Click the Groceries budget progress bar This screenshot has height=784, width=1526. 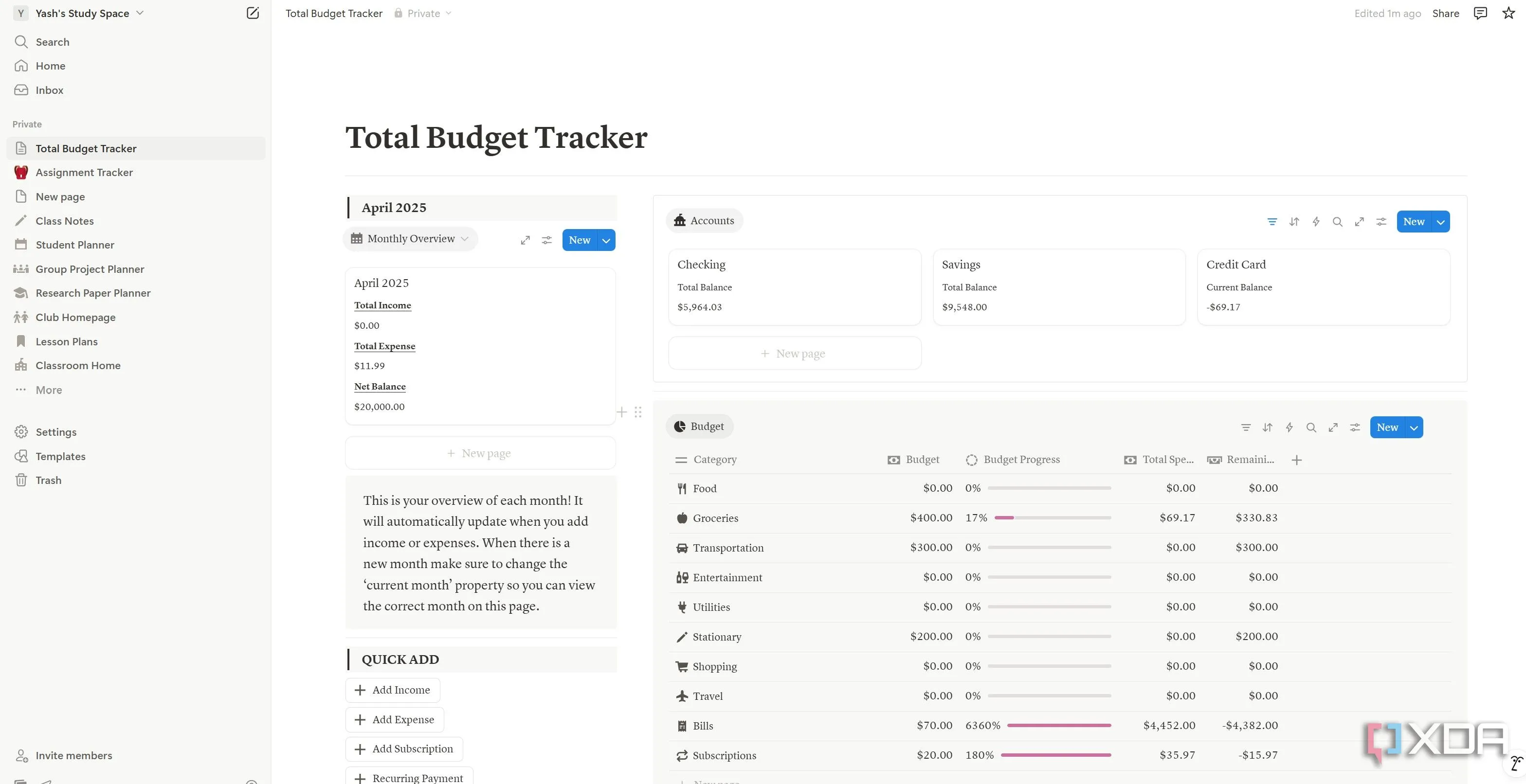point(1052,518)
